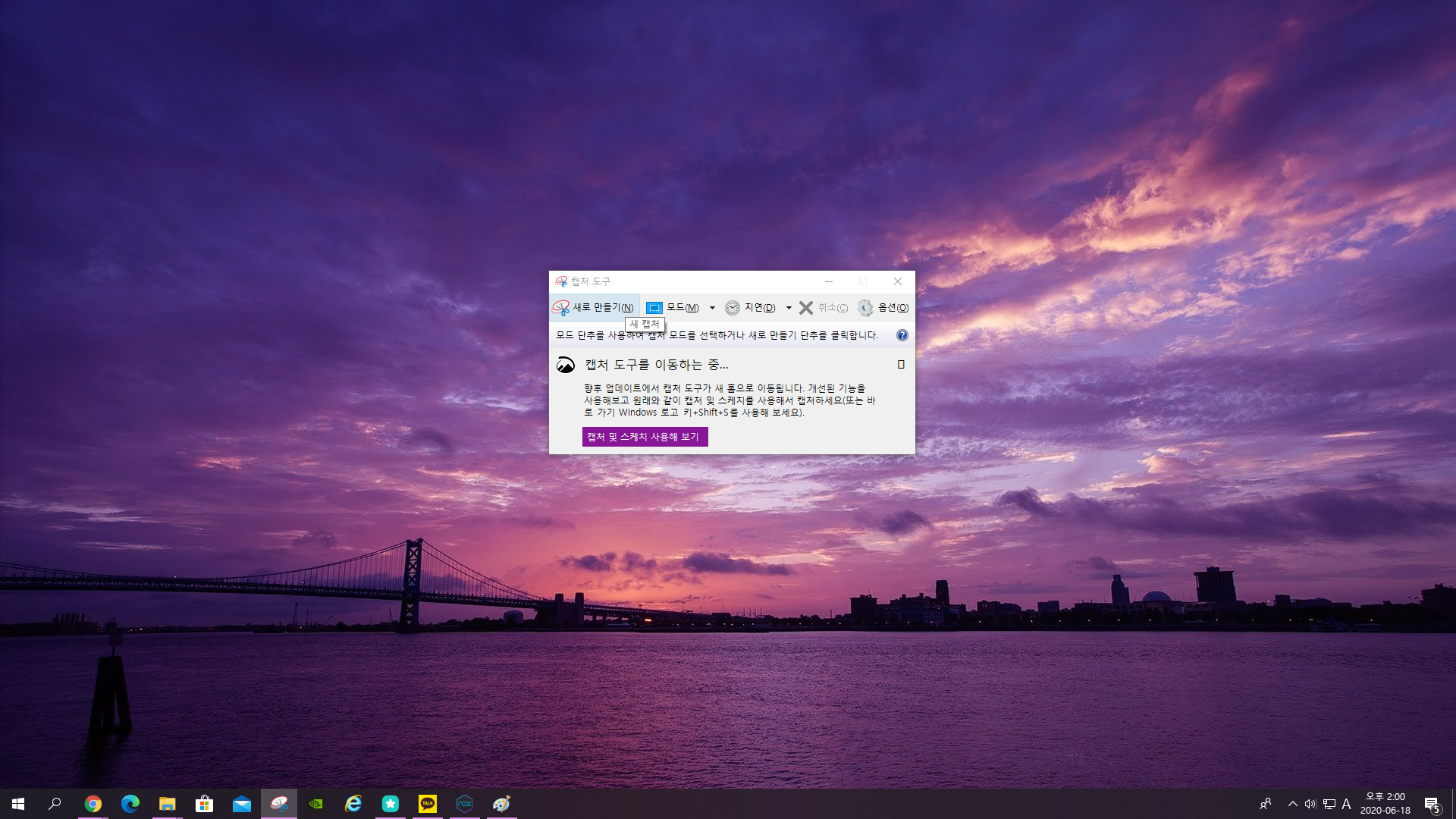Show hidden system tray icons
This screenshot has width=1456, height=819.
(1292, 804)
